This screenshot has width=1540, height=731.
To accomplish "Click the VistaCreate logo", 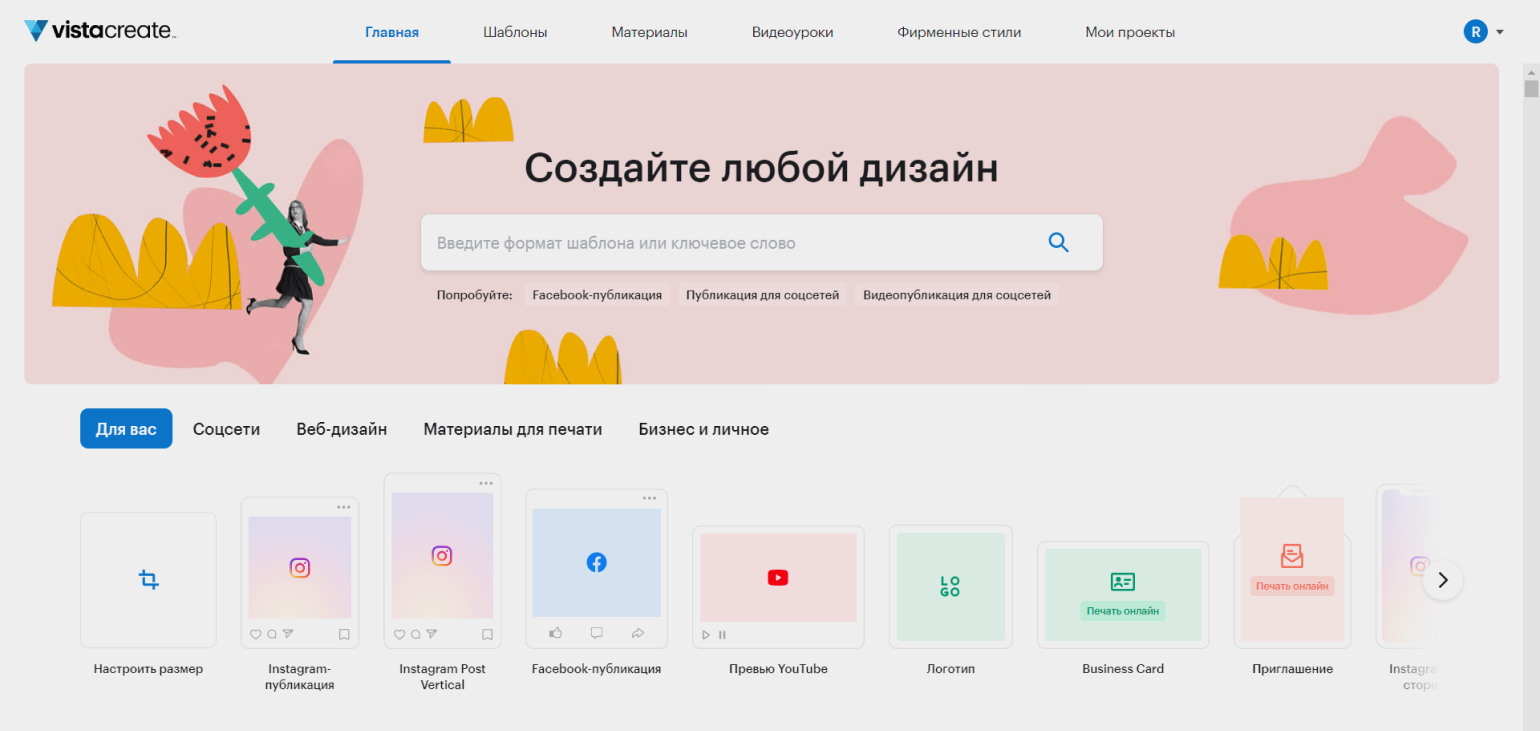I will 100,31.
